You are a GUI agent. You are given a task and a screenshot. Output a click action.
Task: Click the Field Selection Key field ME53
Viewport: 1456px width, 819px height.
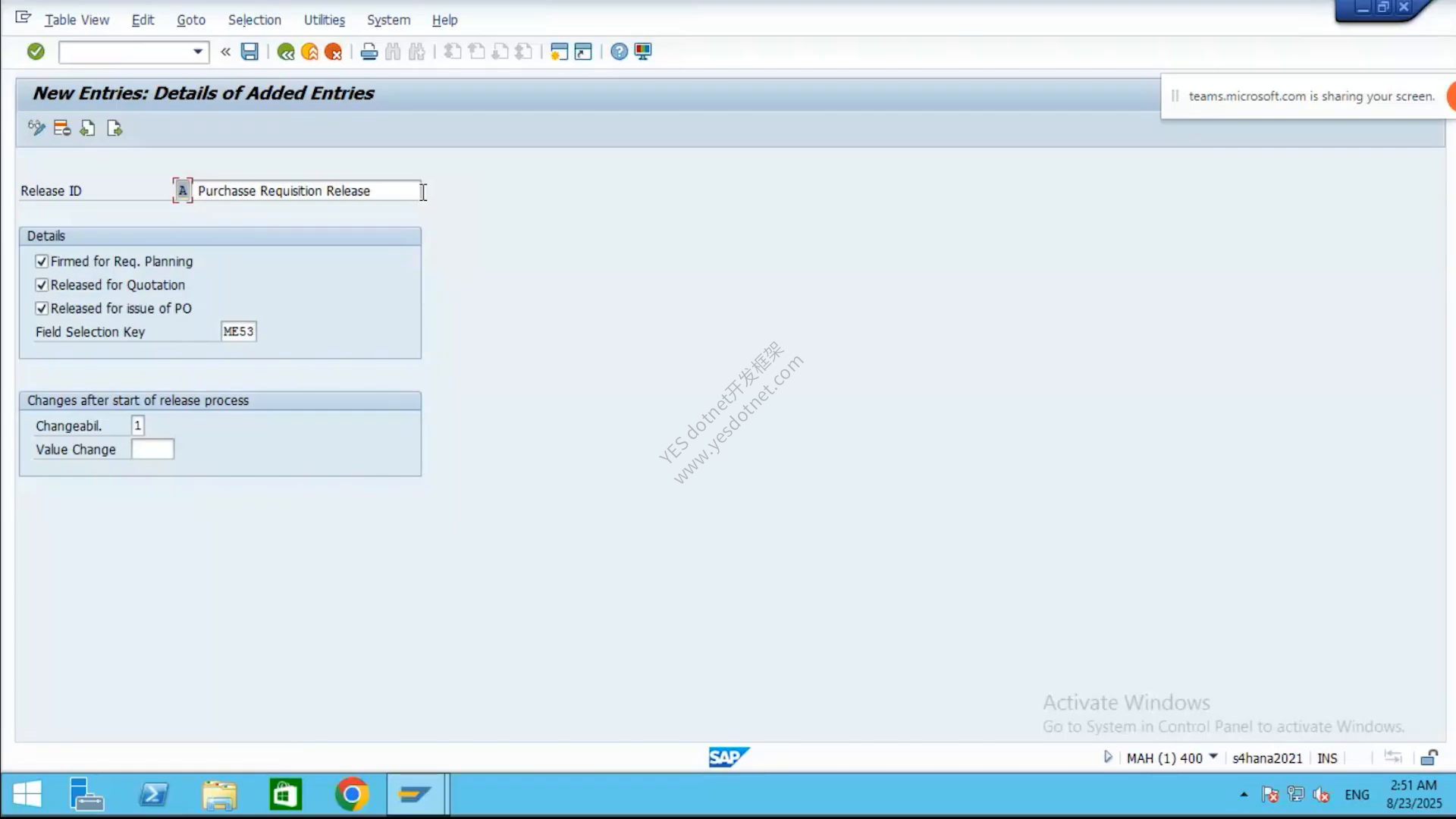click(x=238, y=331)
